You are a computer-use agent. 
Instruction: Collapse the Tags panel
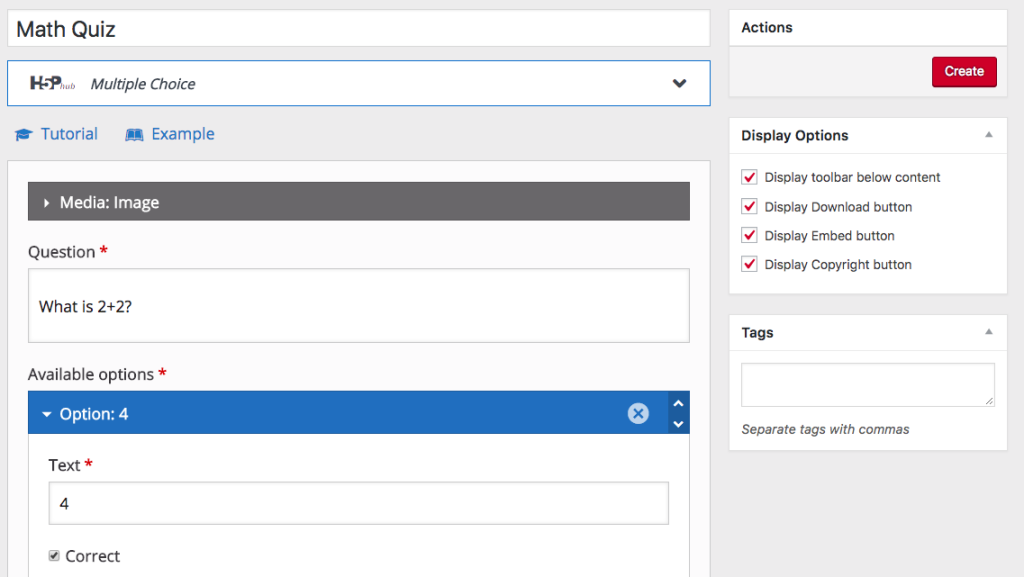pos(989,332)
